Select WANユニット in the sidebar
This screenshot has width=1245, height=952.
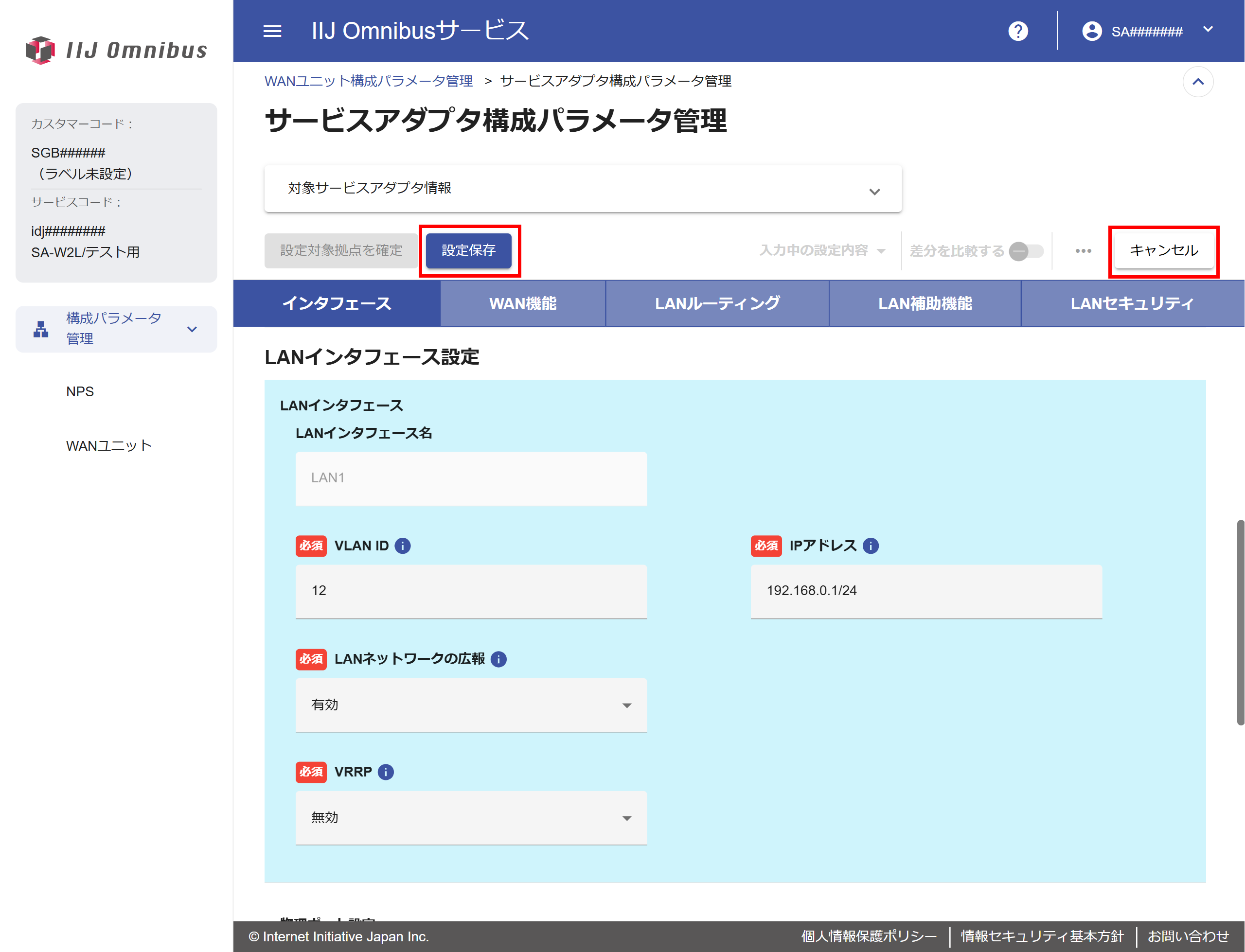(x=109, y=446)
